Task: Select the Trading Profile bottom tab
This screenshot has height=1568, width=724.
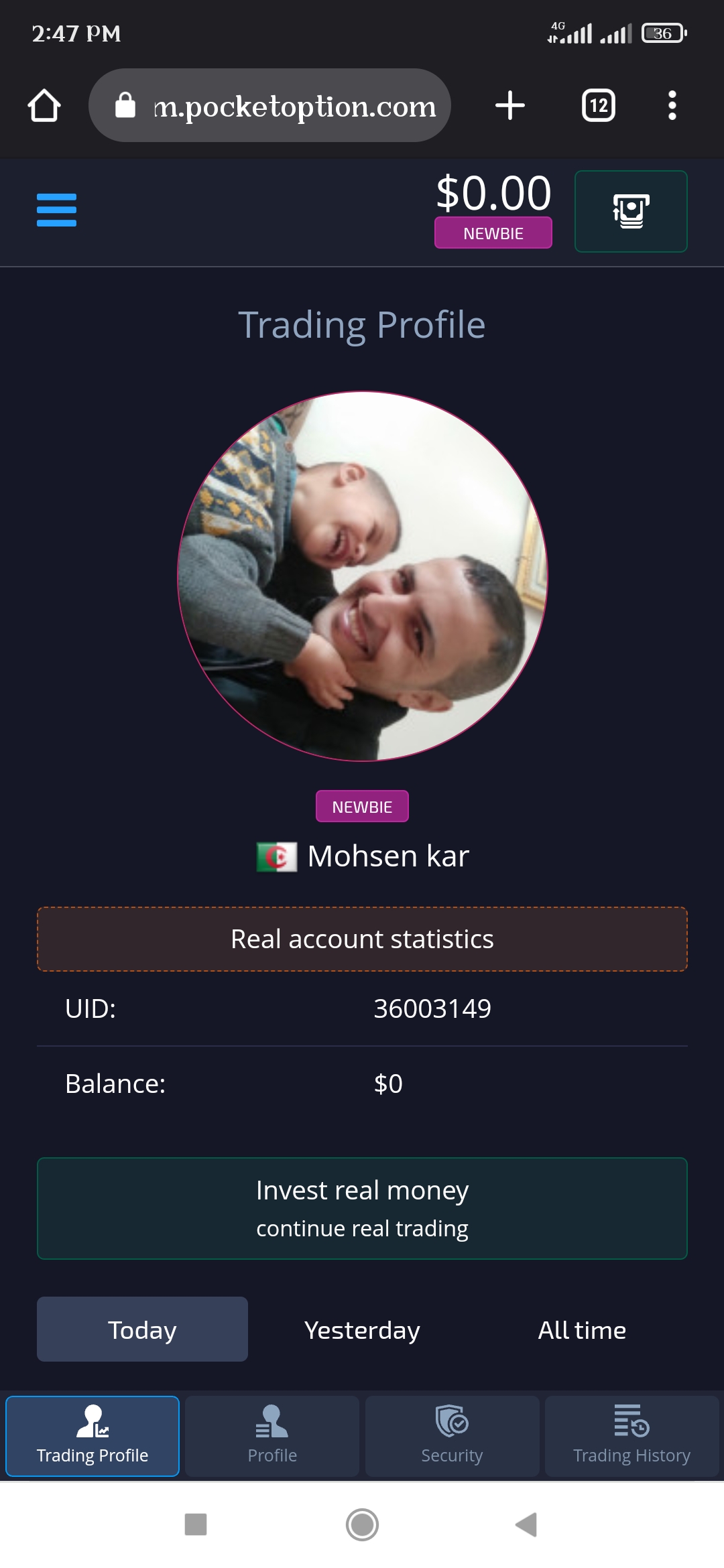Action: 93,1436
